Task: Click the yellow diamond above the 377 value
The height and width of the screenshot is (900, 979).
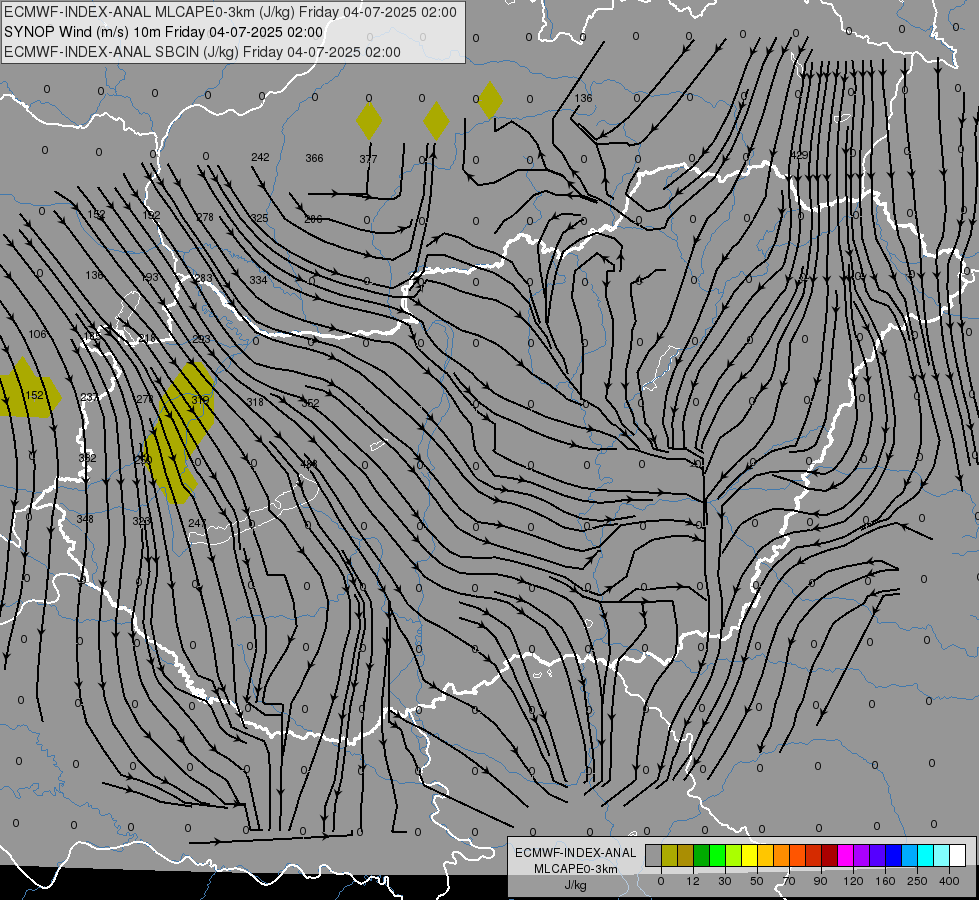Action: click(x=369, y=121)
